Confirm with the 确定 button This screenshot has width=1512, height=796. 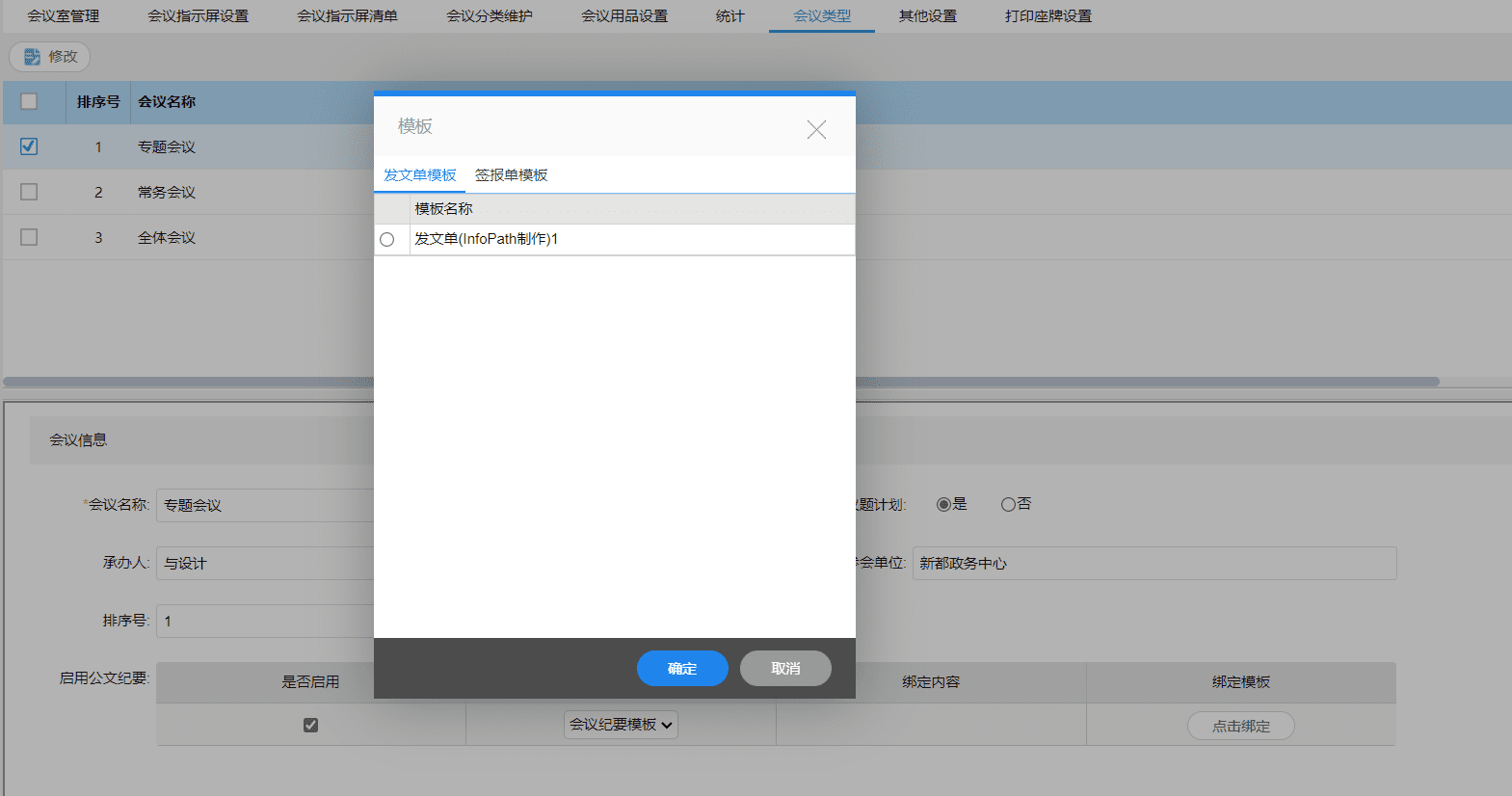click(682, 668)
